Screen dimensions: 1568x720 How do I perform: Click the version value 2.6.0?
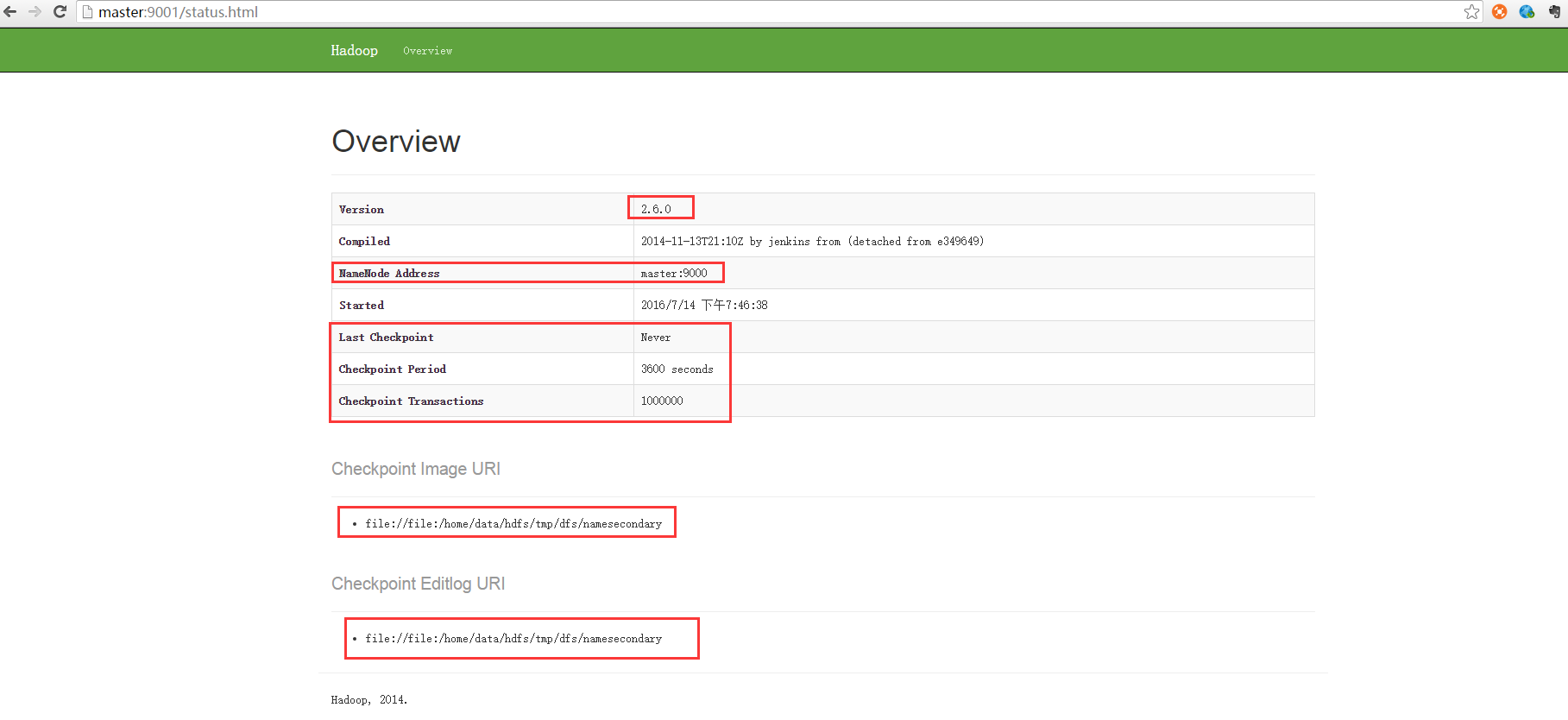[x=656, y=209]
